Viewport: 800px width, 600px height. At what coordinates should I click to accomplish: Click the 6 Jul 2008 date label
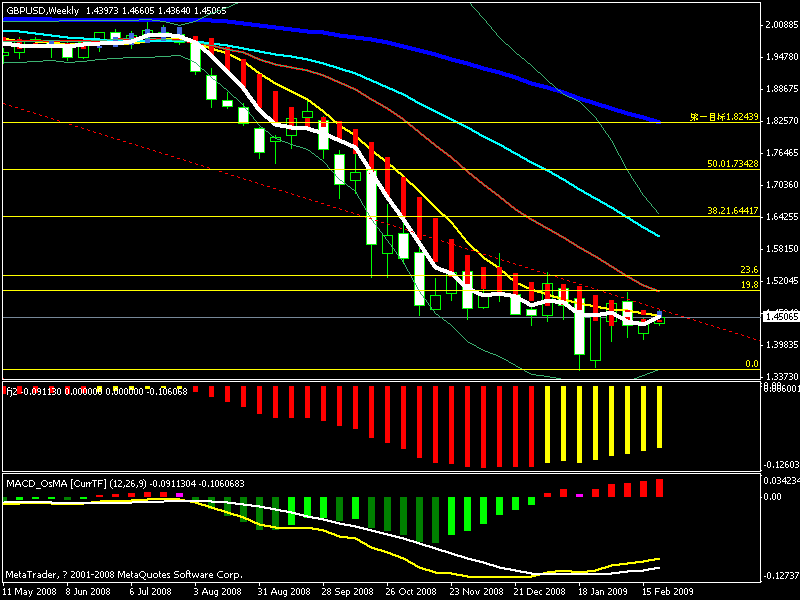151,592
